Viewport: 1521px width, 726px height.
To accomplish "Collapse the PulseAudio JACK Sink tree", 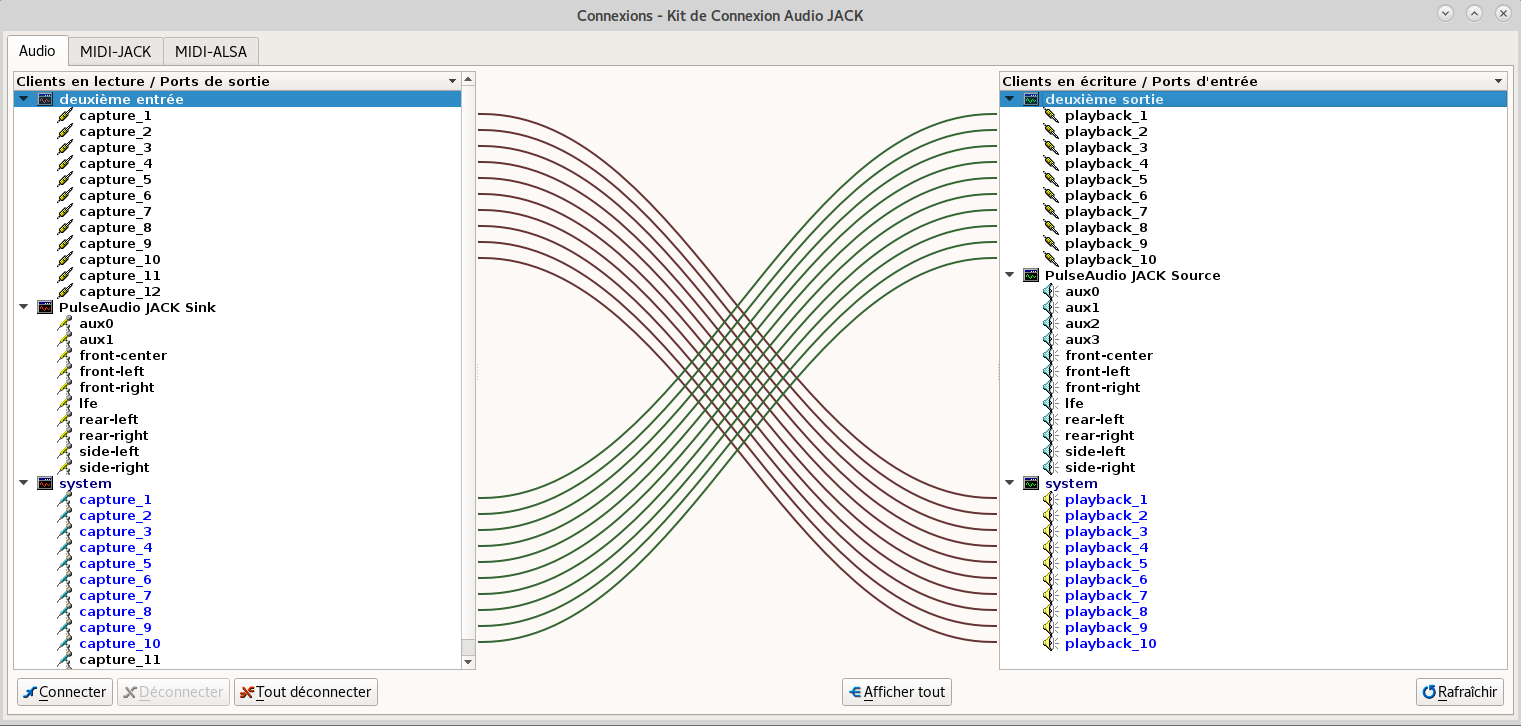I will pos(23,307).
